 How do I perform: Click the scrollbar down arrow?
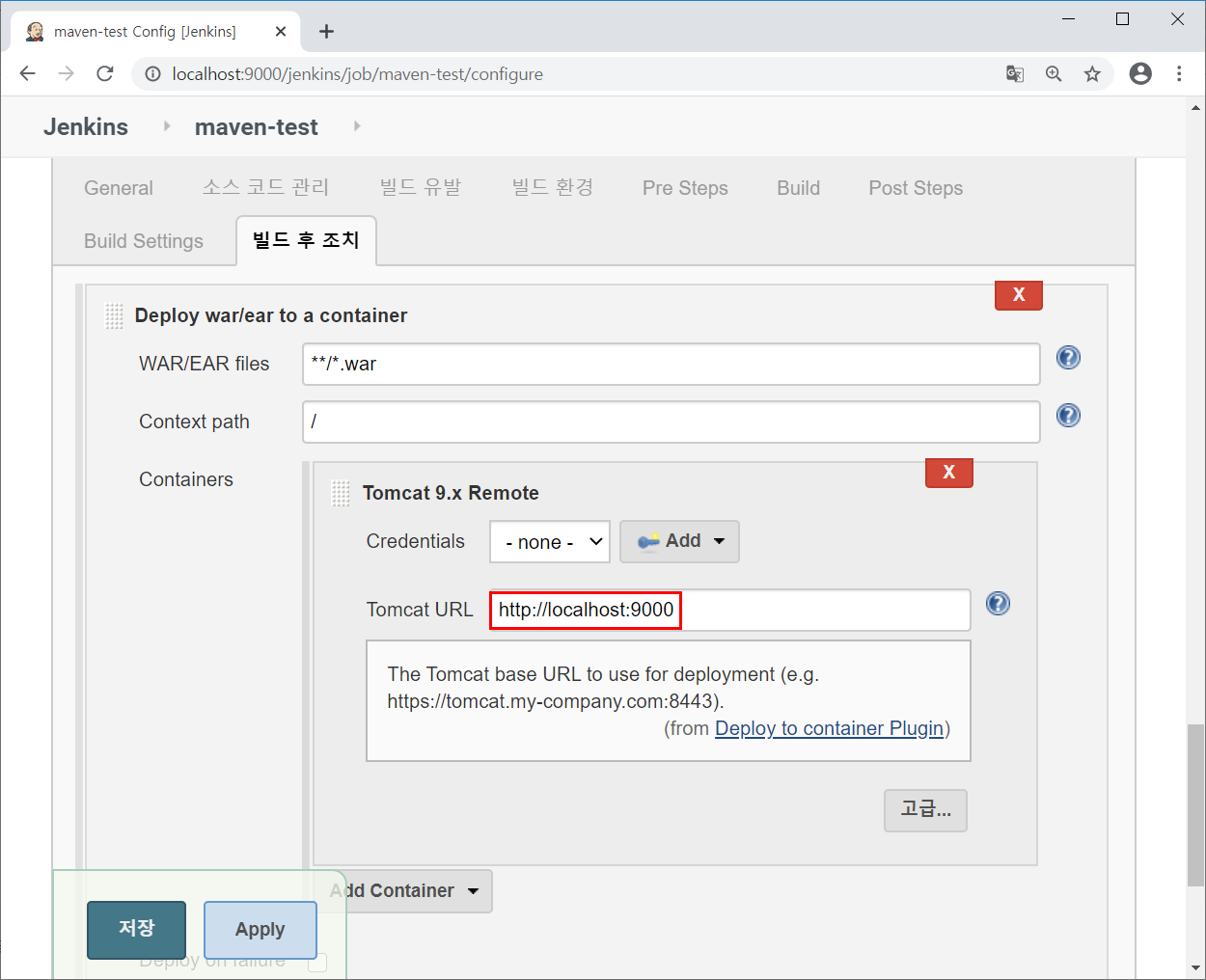point(1196,967)
